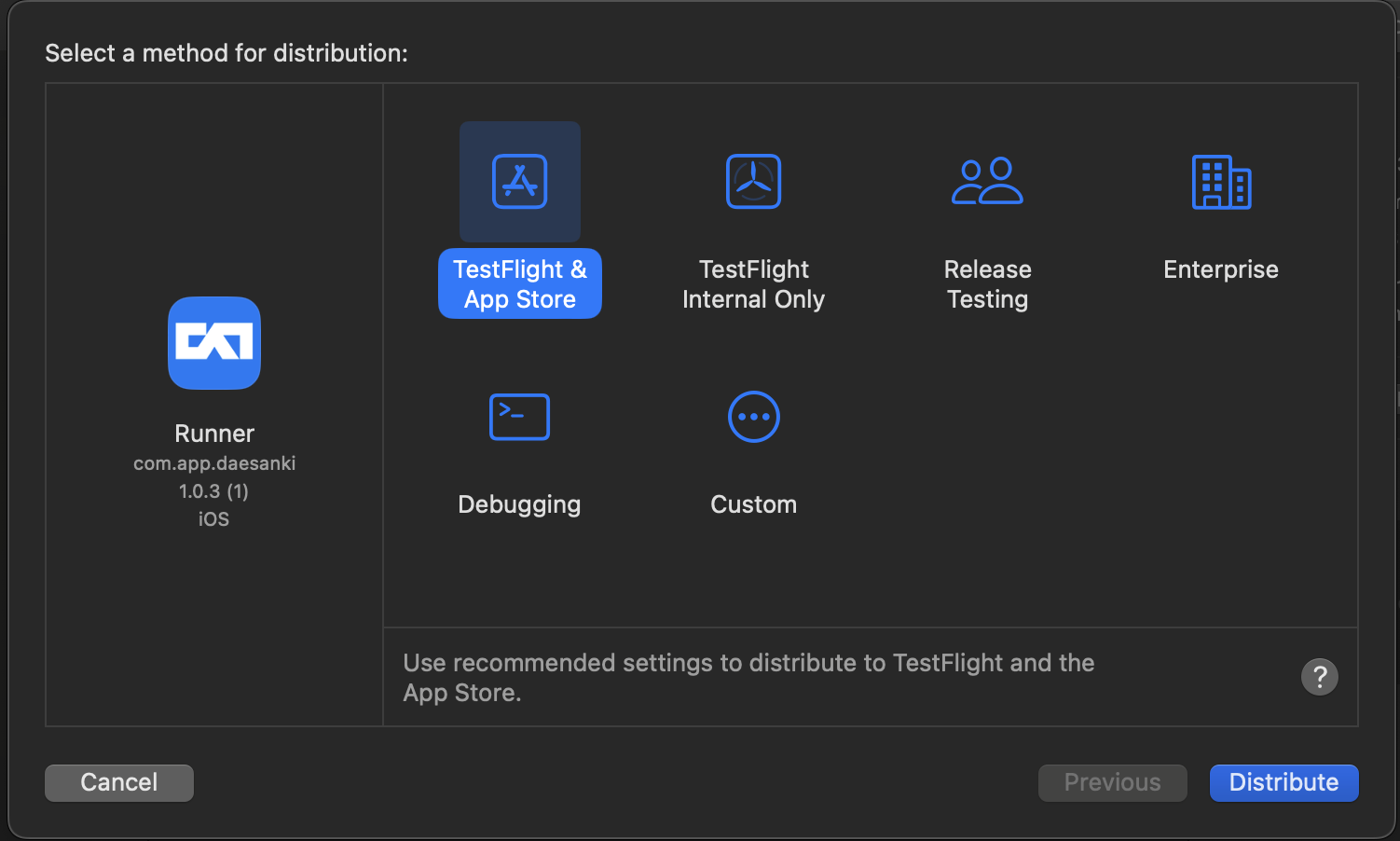The height and width of the screenshot is (841, 1400).
Task: Select the Custom ellipsis icon
Action: point(753,417)
